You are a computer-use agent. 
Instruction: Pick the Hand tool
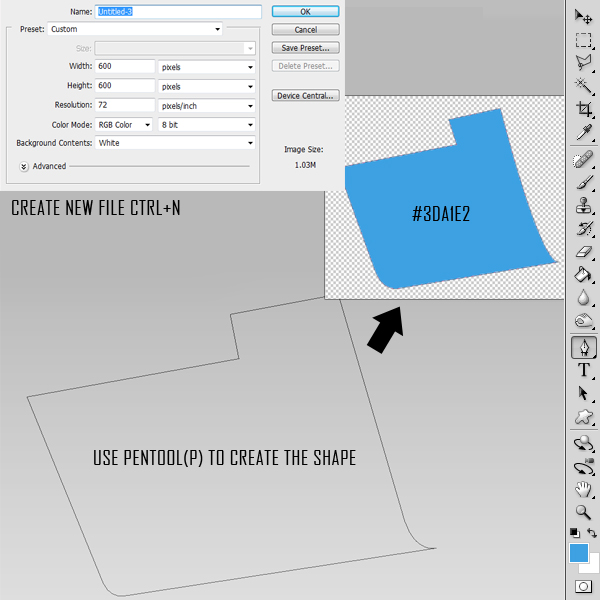(x=584, y=488)
